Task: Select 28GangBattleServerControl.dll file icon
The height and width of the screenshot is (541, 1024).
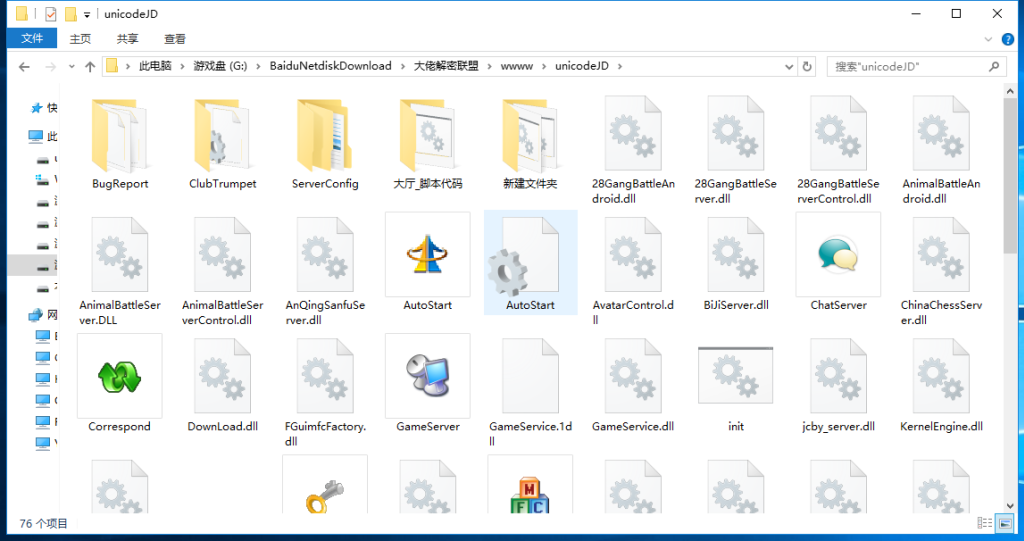Action: (838, 133)
